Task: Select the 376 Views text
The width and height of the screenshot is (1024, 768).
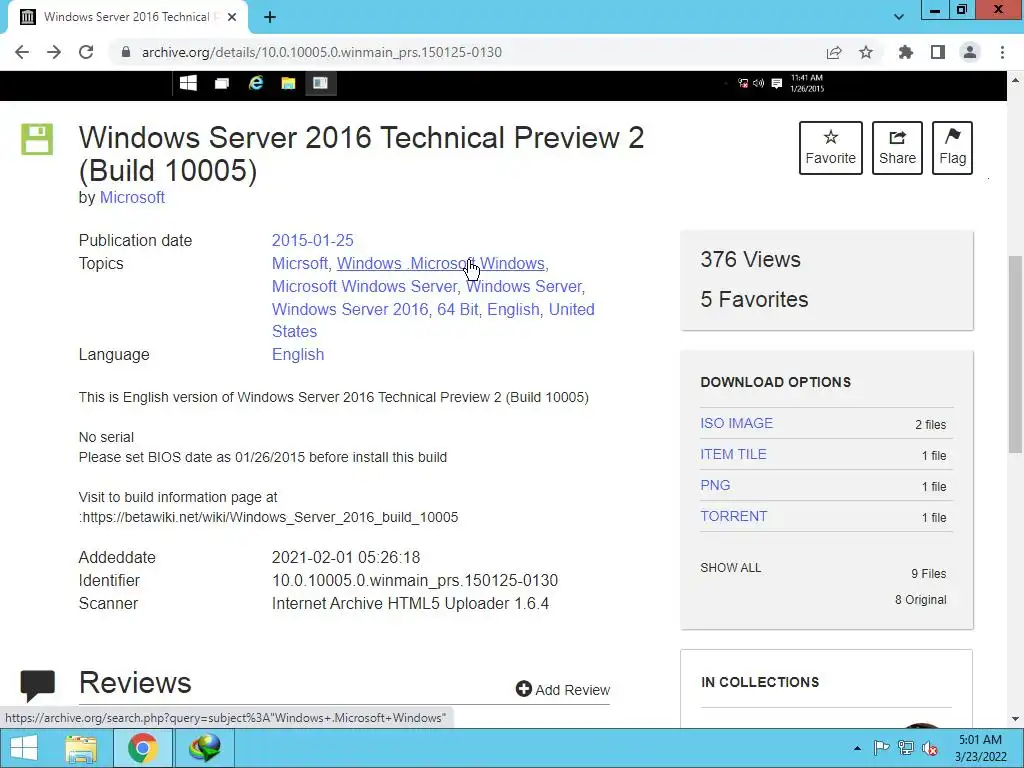Action: coord(750,259)
